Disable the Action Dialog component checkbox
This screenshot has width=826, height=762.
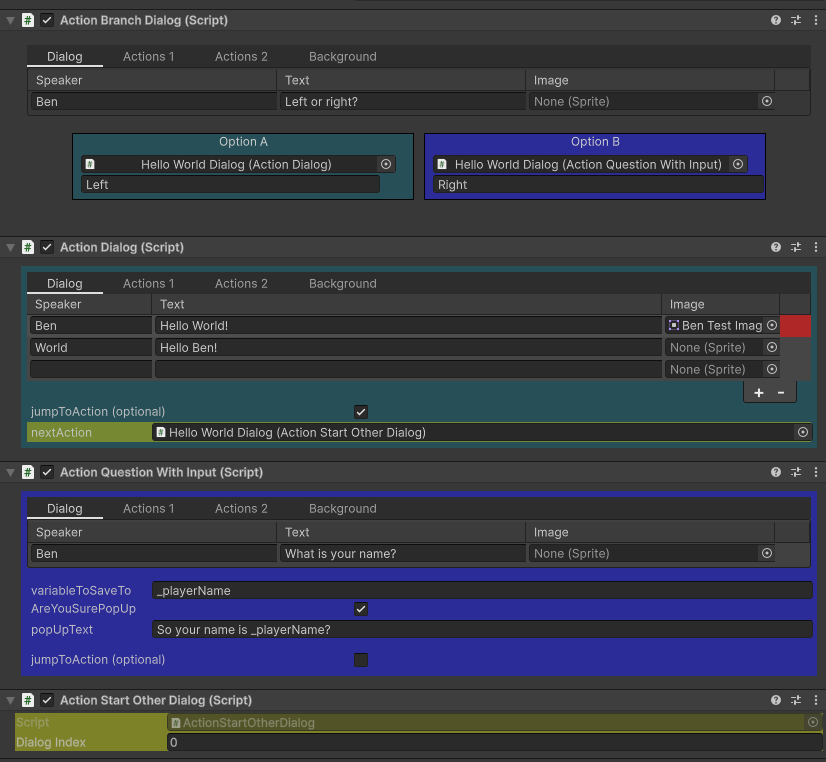pyautogui.click(x=45, y=247)
